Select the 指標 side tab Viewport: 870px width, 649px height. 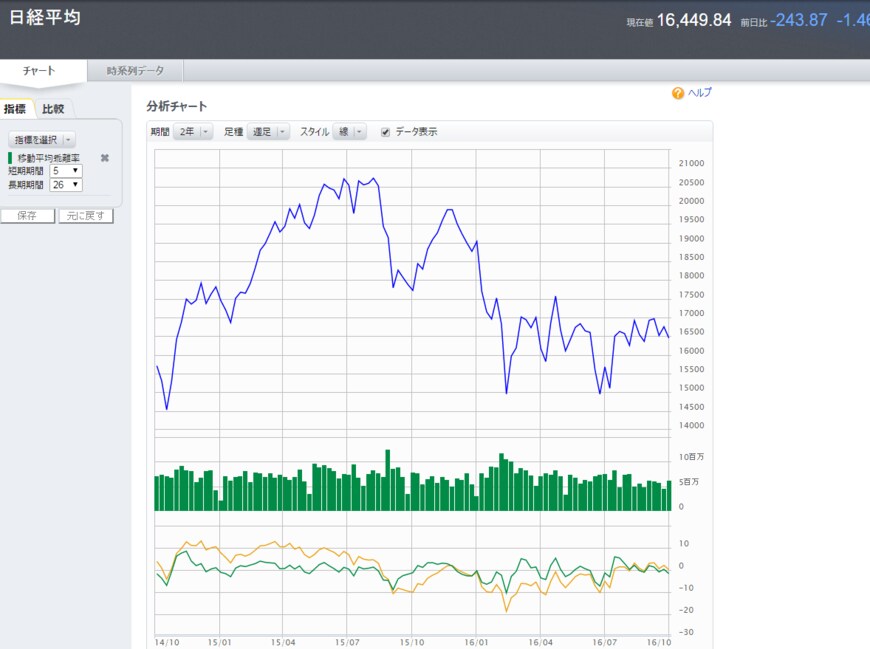pos(15,109)
